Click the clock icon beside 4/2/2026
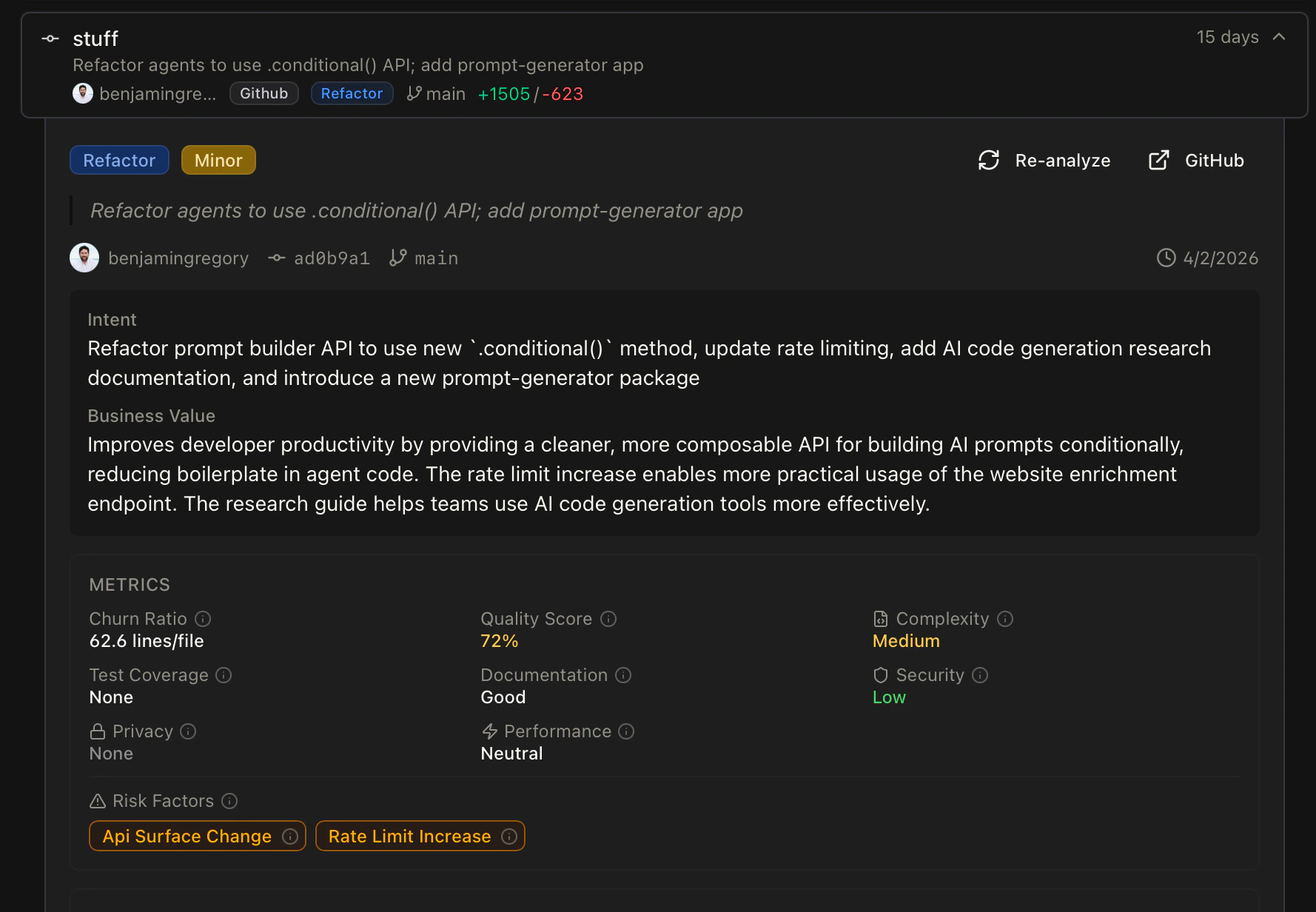1316x912 pixels. coord(1166,258)
